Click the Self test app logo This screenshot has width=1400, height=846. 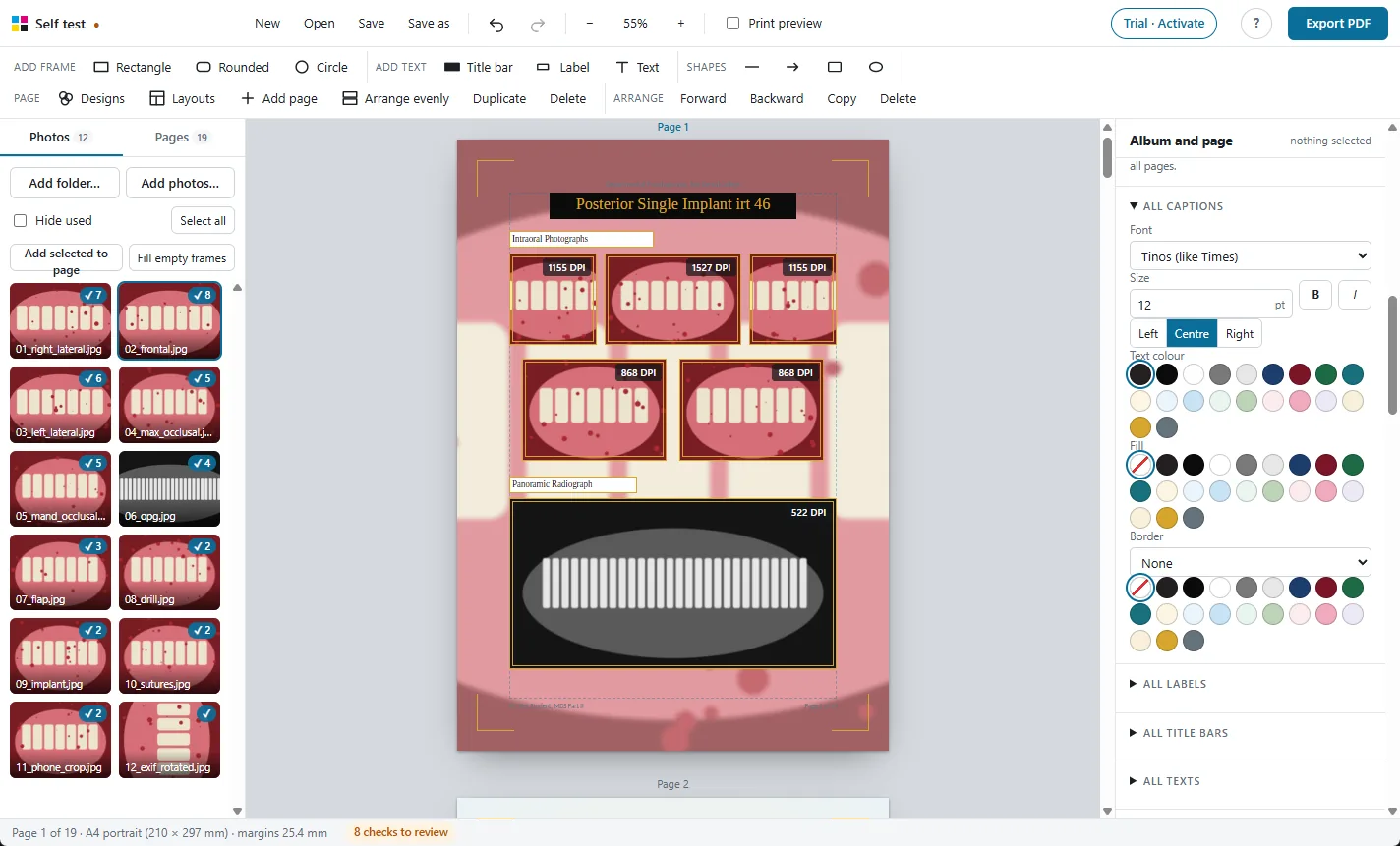click(x=20, y=24)
